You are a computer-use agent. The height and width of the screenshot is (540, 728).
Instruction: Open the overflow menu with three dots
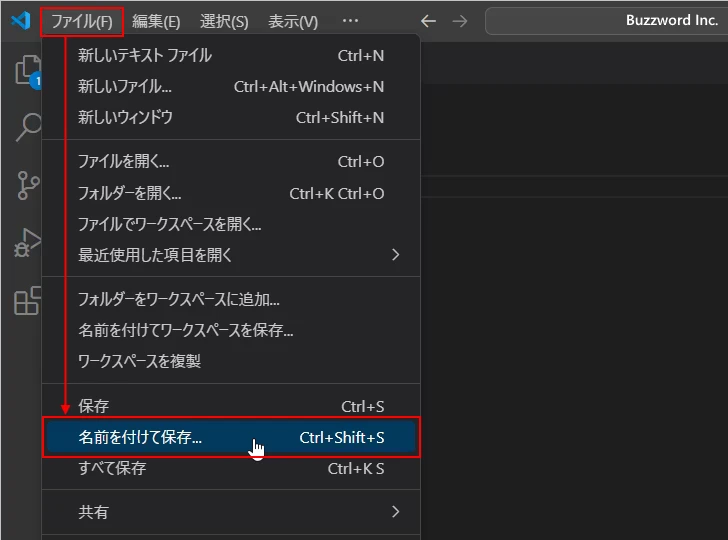click(350, 21)
